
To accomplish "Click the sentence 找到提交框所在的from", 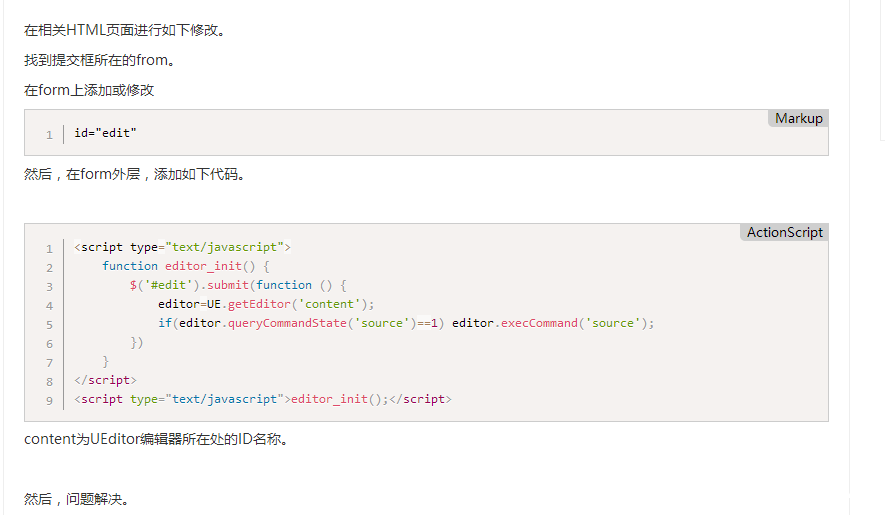I will [x=99, y=60].
